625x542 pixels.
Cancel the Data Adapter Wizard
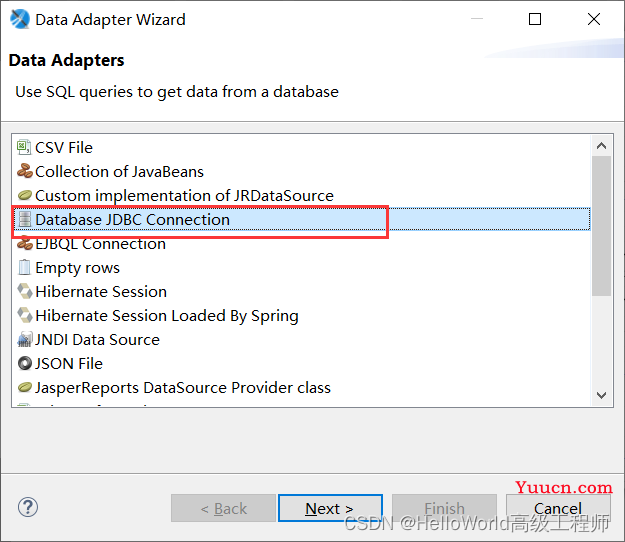(558, 508)
